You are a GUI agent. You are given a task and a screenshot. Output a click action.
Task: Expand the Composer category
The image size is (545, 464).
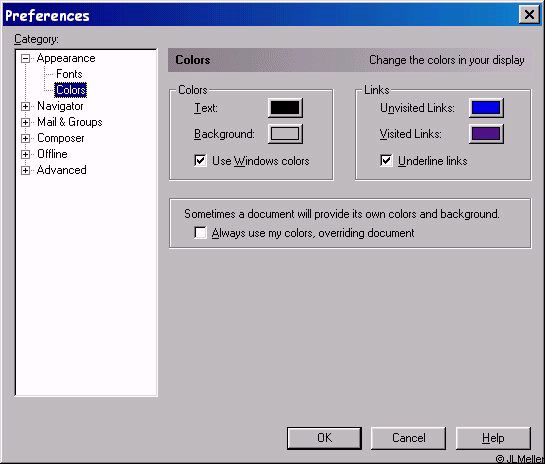click(25, 138)
